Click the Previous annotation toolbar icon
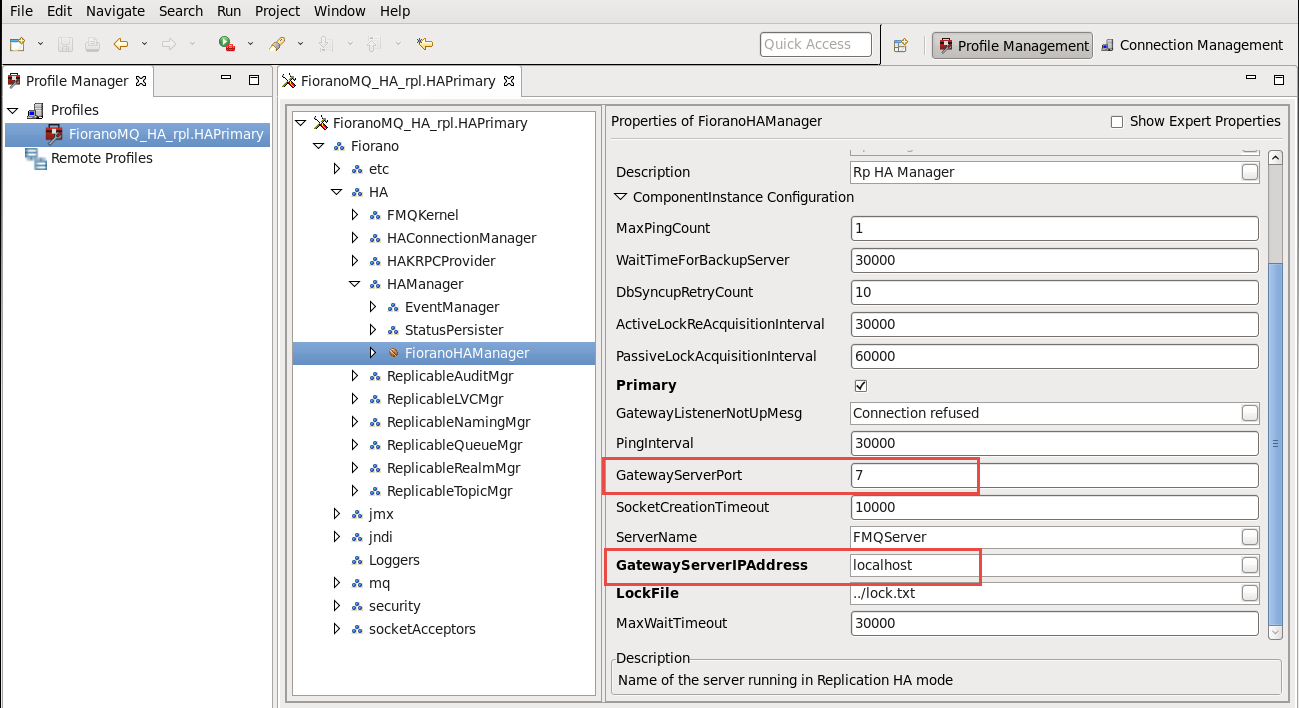Screen dimensions: 1299x708 point(373,44)
